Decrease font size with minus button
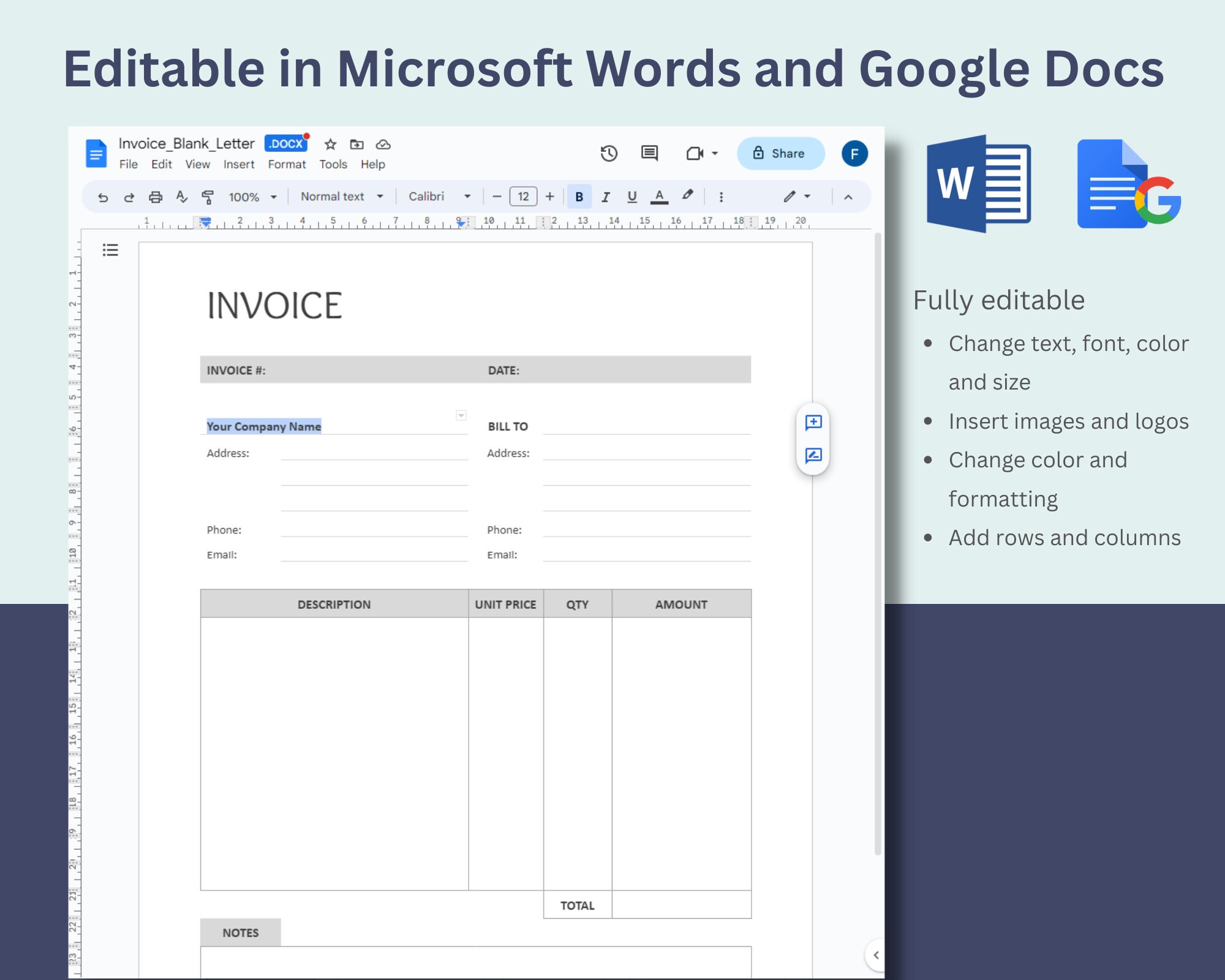The width and height of the screenshot is (1225, 980). click(497, 197)
